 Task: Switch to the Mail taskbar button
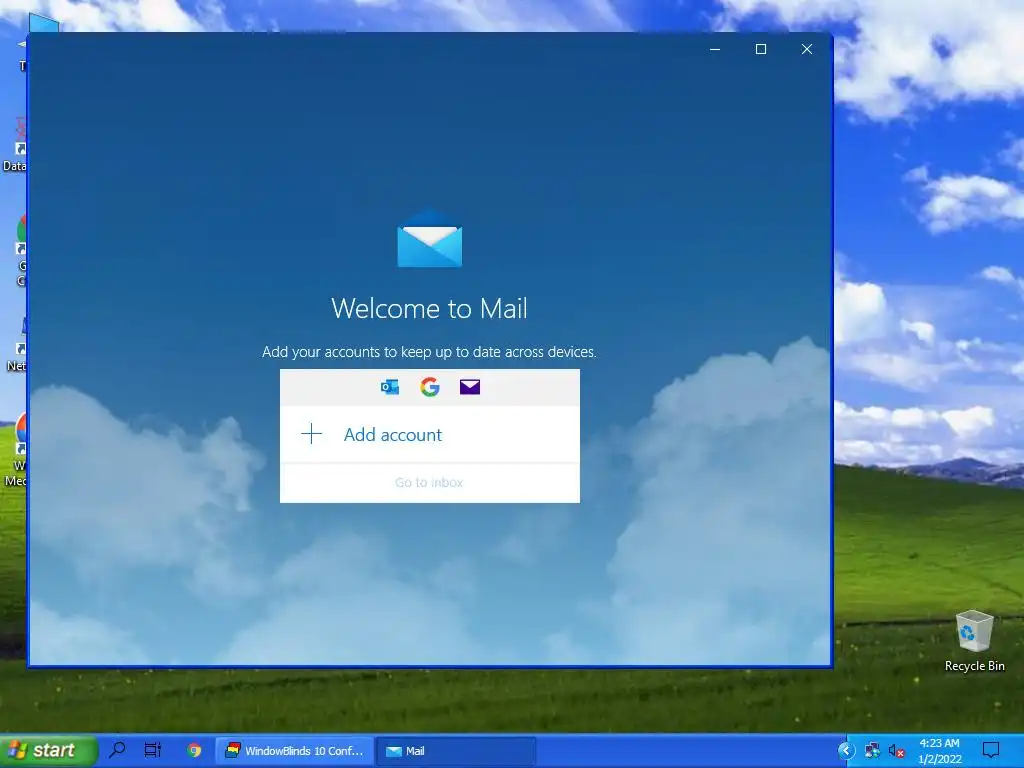(456, 751)
